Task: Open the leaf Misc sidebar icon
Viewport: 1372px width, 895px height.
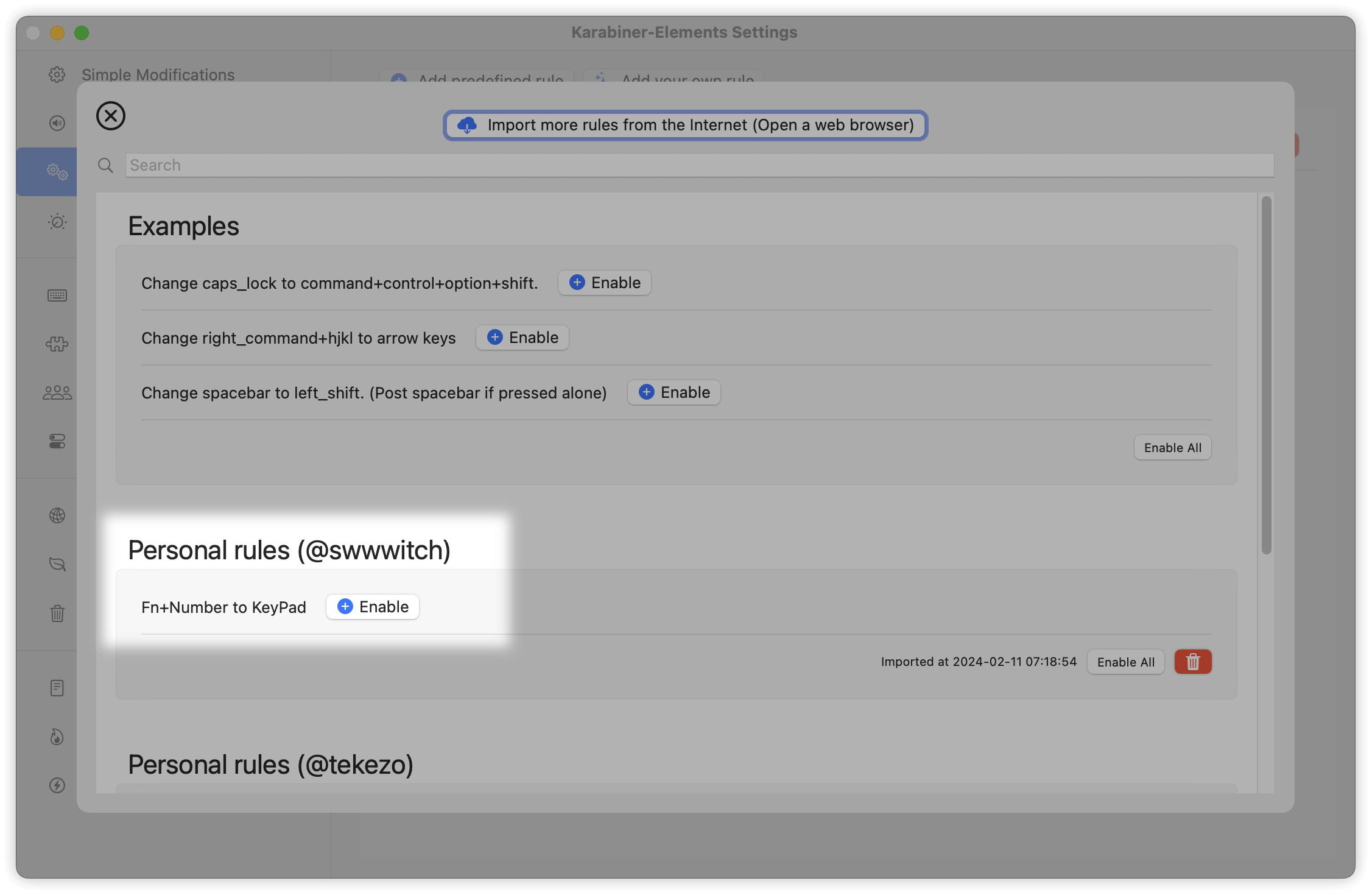Action: [57, 564]
